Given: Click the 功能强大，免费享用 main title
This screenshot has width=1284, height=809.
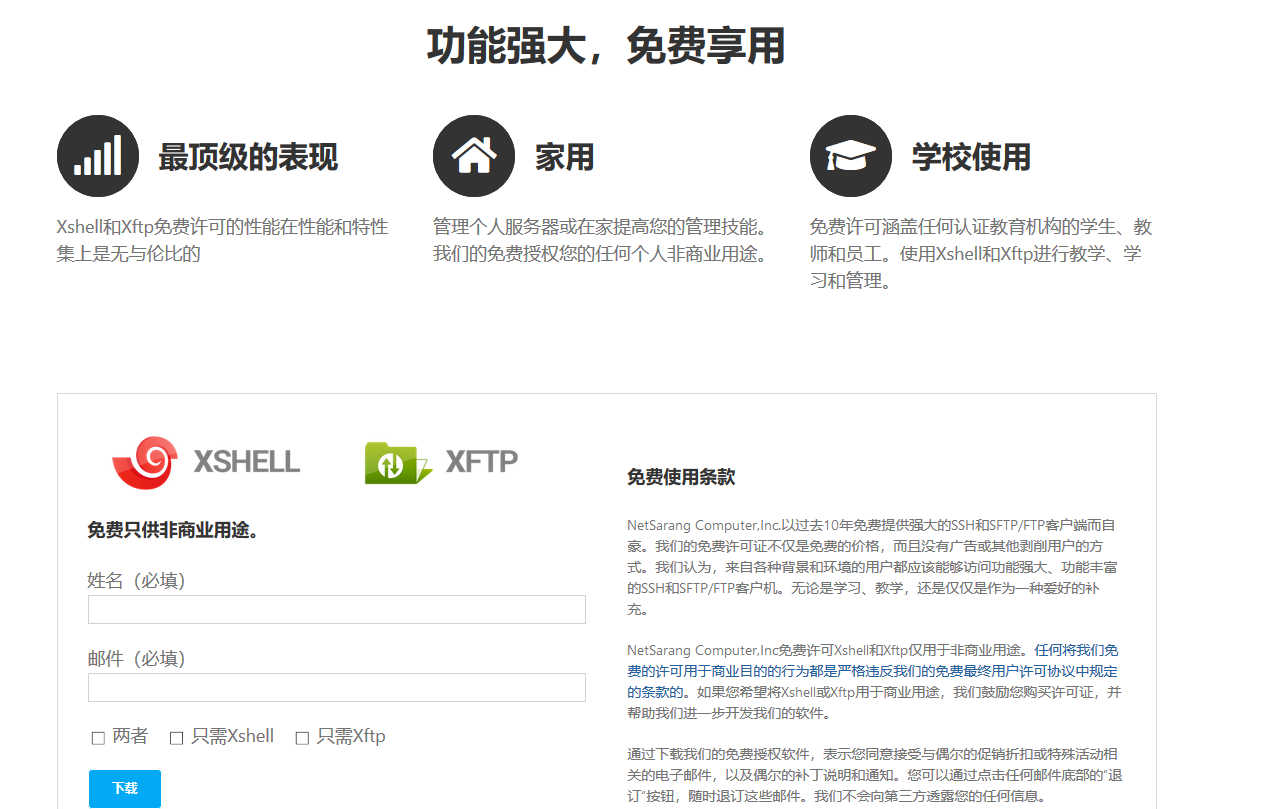Looking at the screenshot, I should click(x=606, y=46).
